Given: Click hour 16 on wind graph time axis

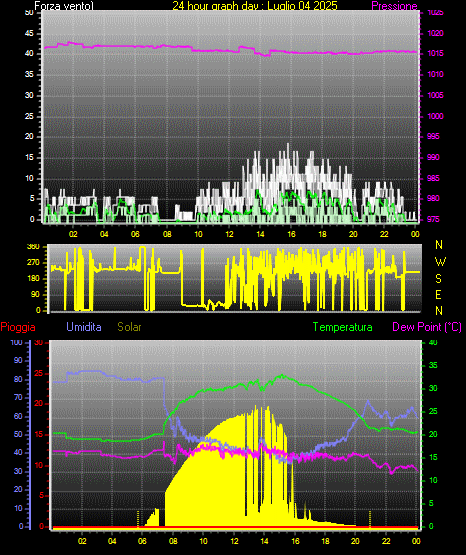Looking at the screenshot, I should (x=291, y=234).
